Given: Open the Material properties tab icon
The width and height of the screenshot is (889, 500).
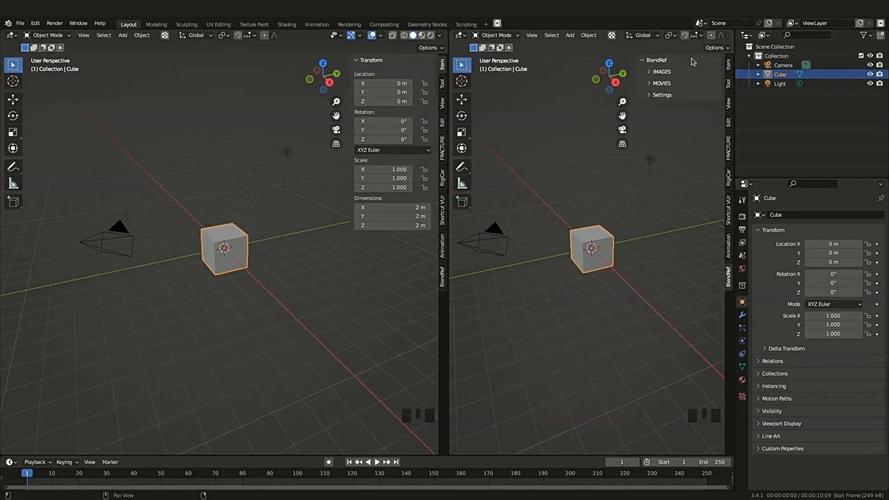Looking at the screenshot, I should coord(742,380).
